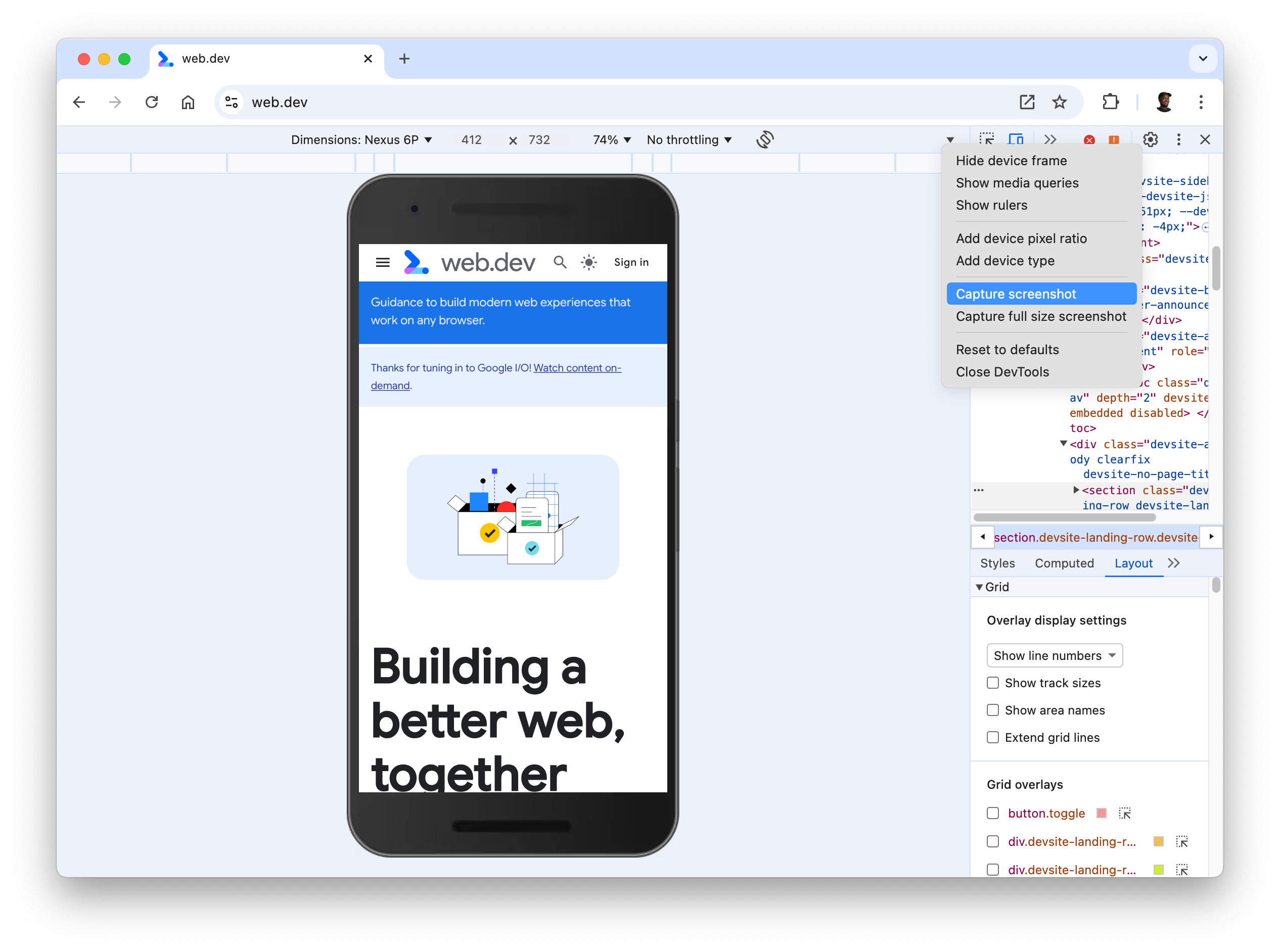Toggle Show area names checkbox
The width and height of the screenshot is (1280, 952).
993,710
